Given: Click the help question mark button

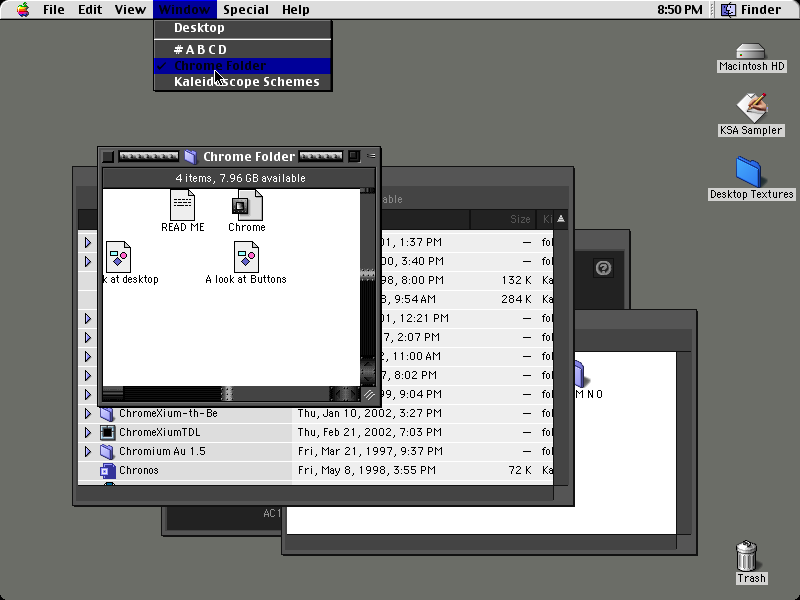Looking at the screenshot, I should [603, 268].
